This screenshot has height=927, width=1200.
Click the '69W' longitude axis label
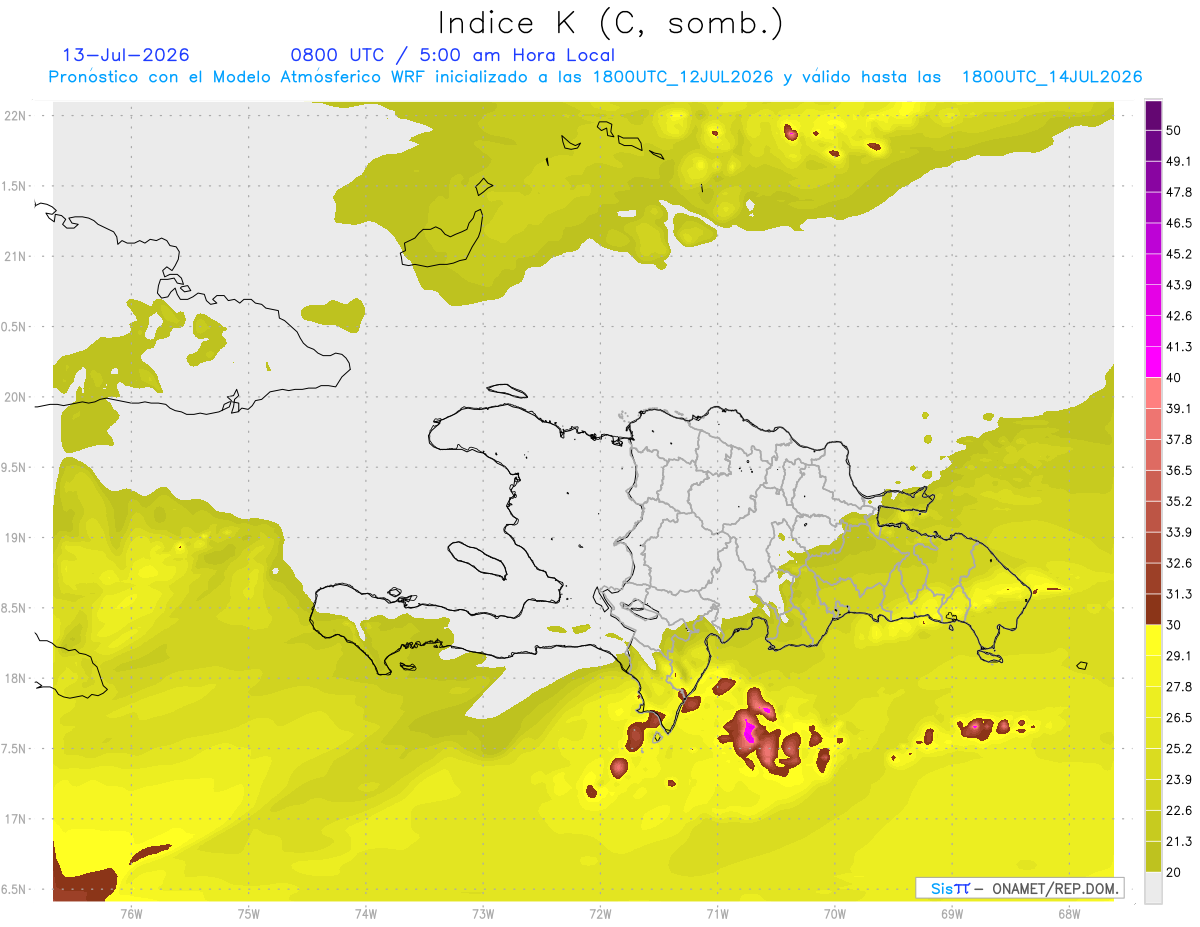click(952, 913)
